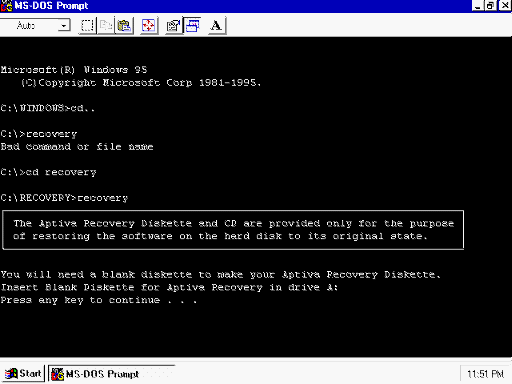512x384 pixels.
Task: Open Font settings with the A icon
Action: point(217,26)
